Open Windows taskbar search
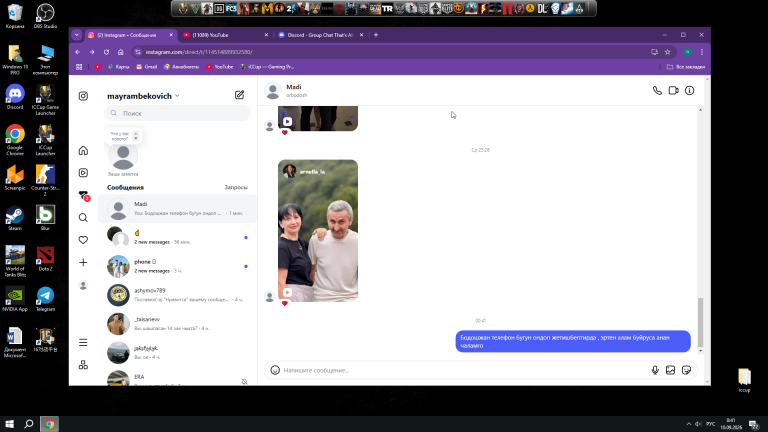 [x=29, y=424]
